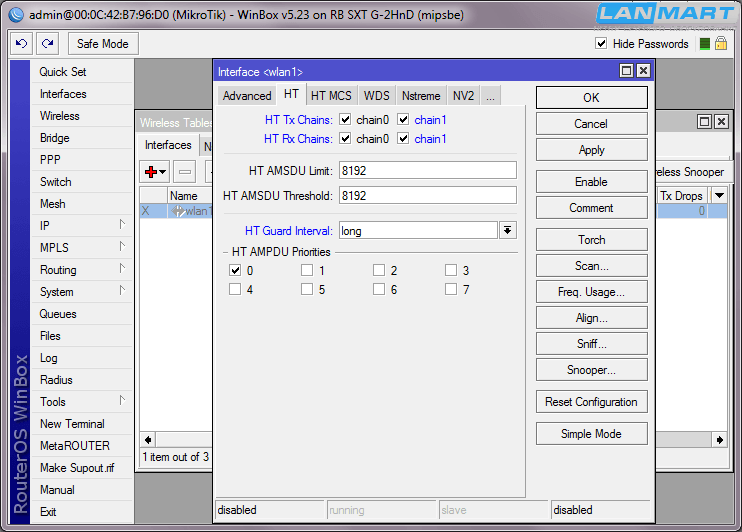Image resolution: width=742 pixels, height=532 pixels.
Task: Click the green traffic indicator icon
Action: point(705,44)
